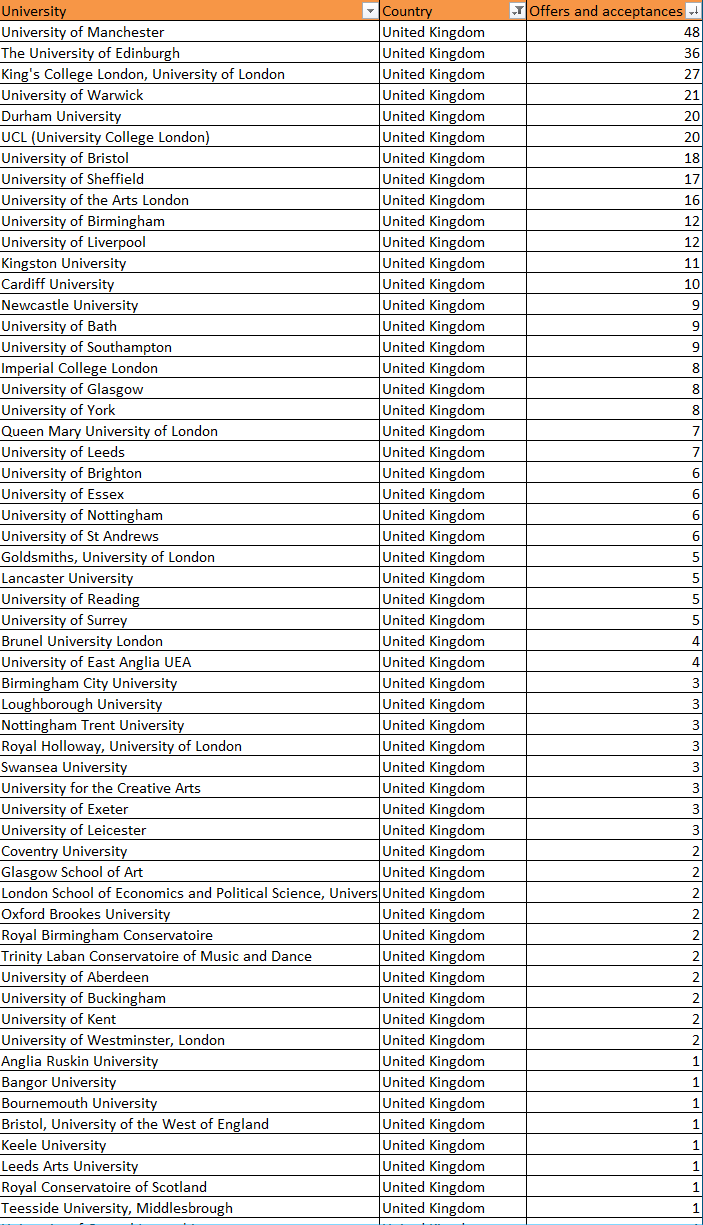Select the Anglia Ruskin University cell

pyautogui.click(x=190, y=1061)
